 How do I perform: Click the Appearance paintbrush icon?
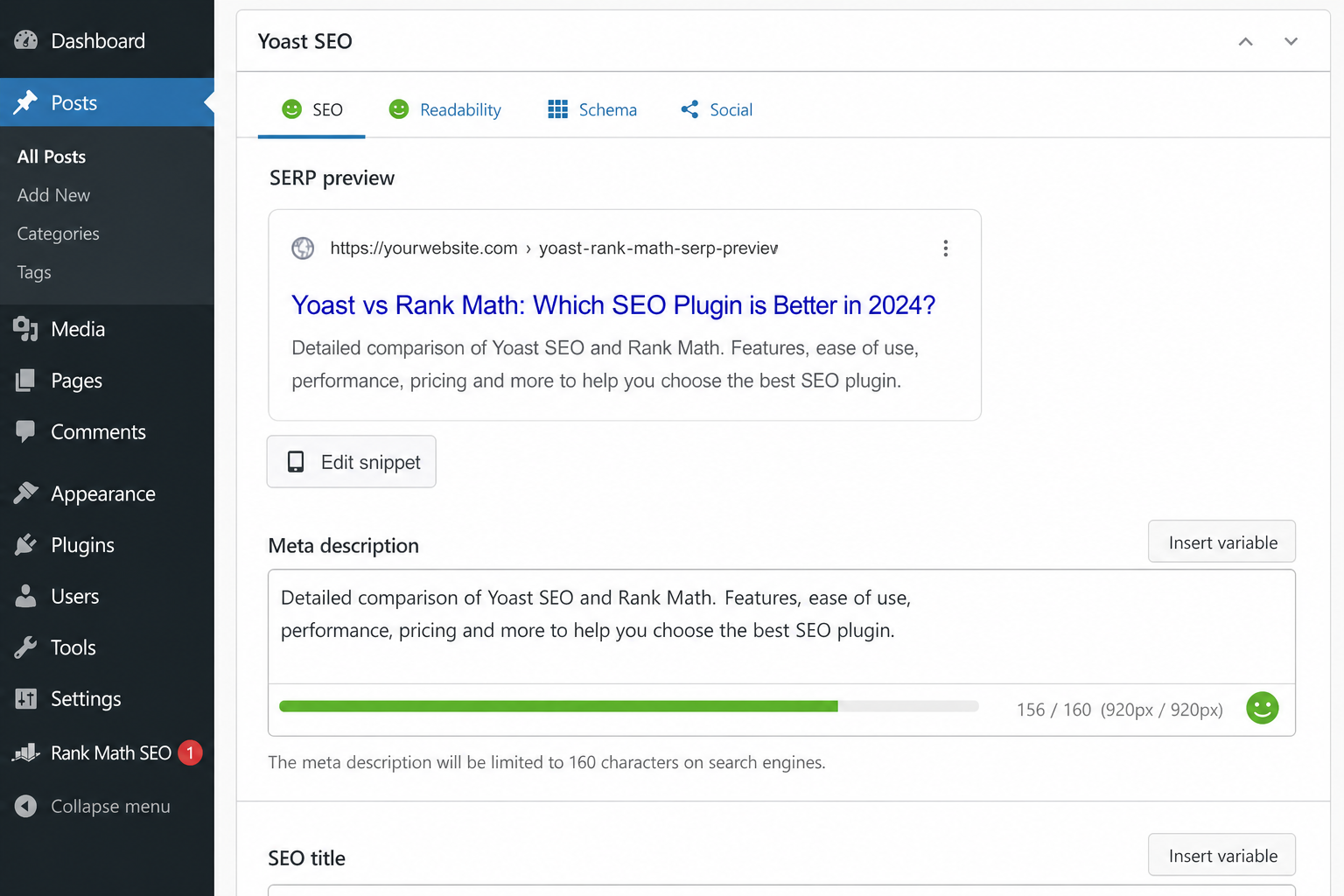click(26, 493)
